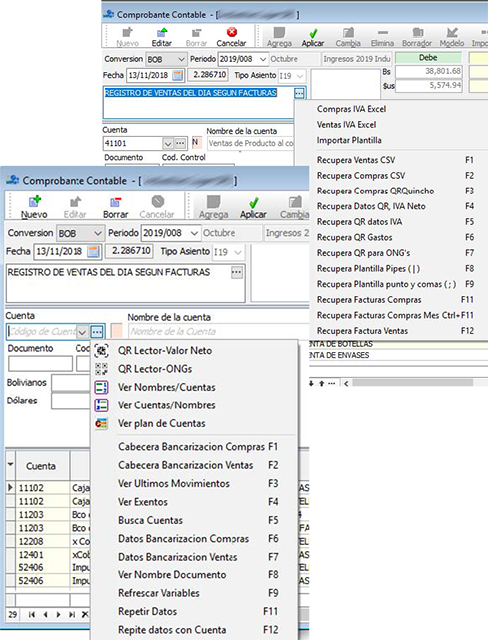Open calendar picker next to Fecha, front window
This screenshot has width=488, height=640.
[93, 251]
